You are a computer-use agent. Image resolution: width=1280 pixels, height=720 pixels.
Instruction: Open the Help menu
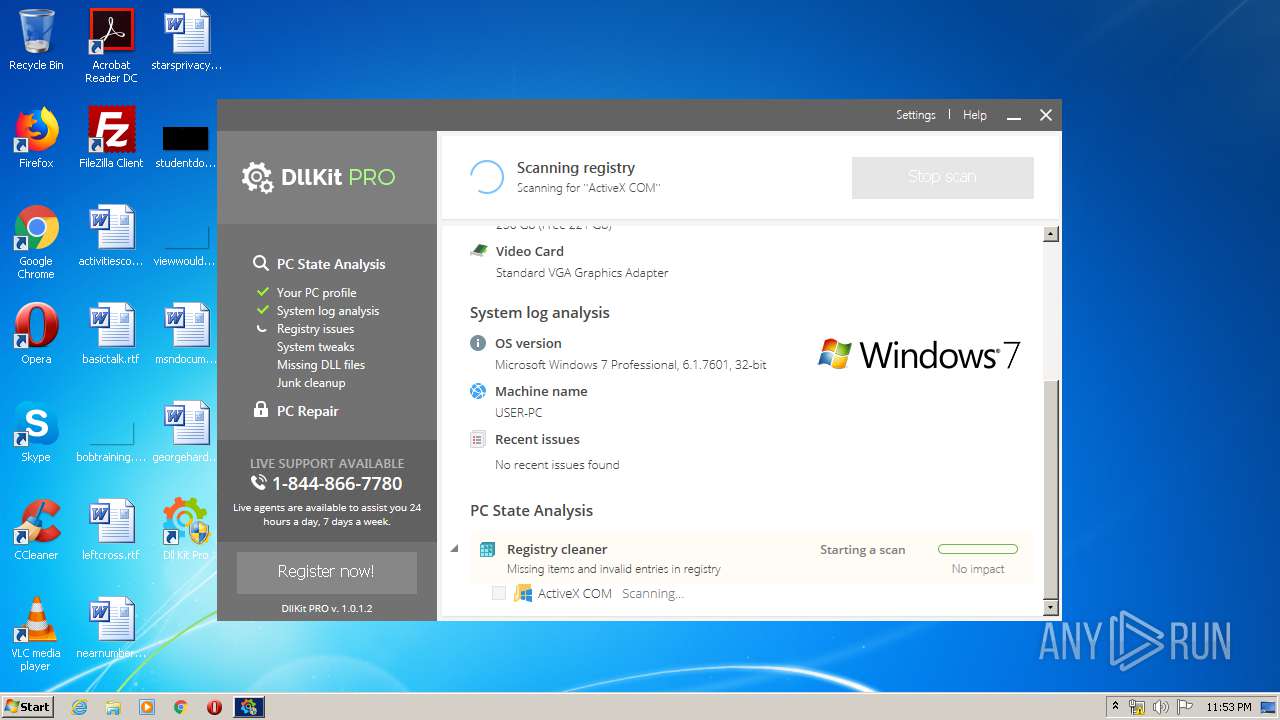click(974, 115)
